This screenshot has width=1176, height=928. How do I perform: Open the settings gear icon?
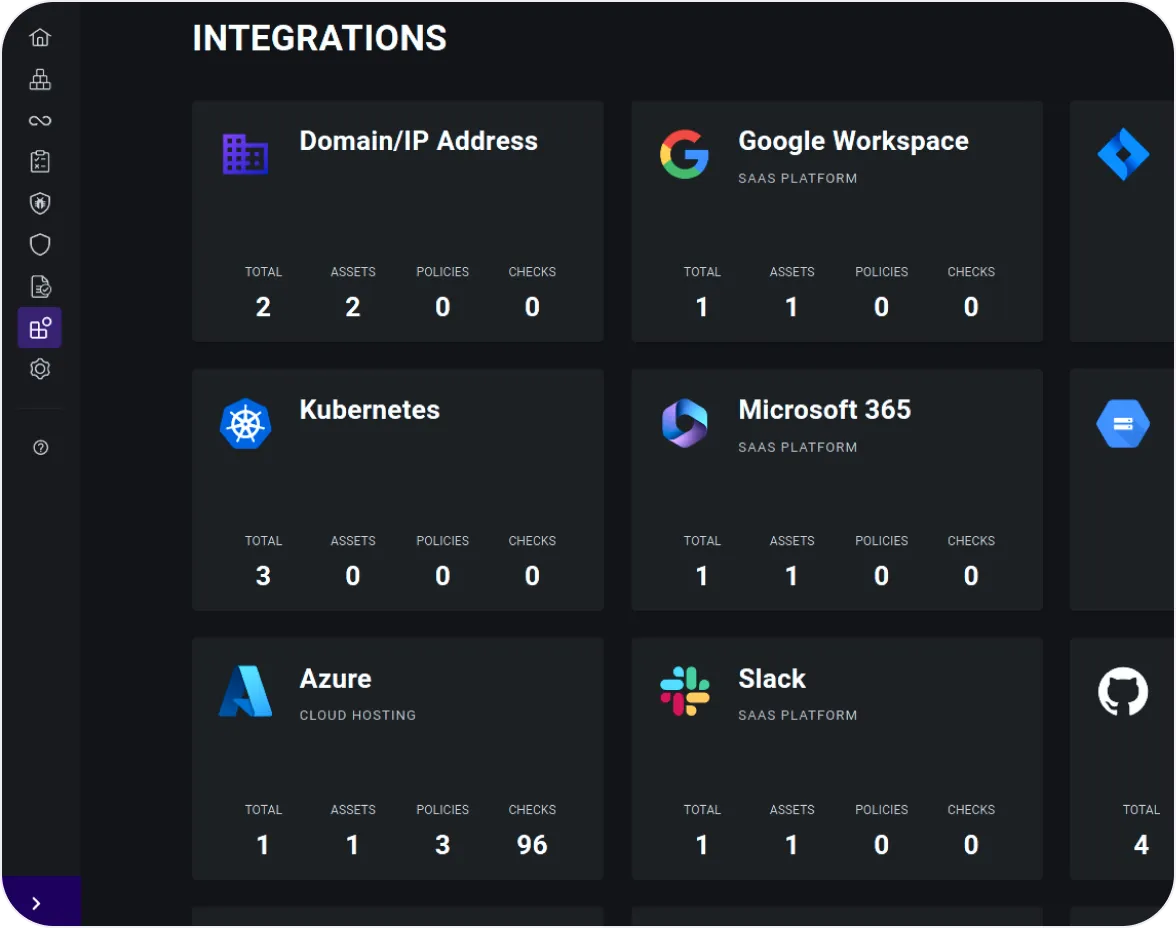pos(40,369)
